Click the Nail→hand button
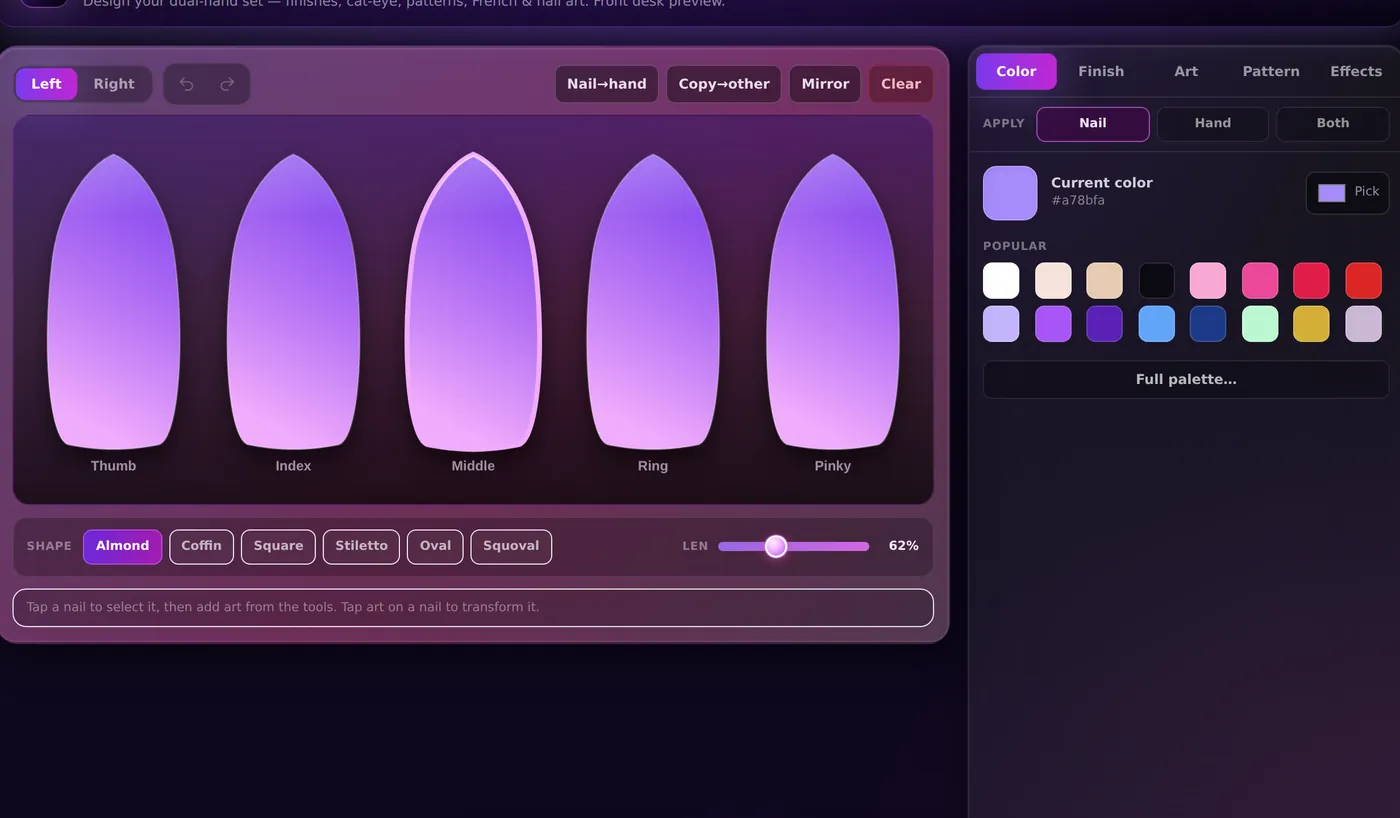This screenshot has height=818, width=1400. point(607,84)
